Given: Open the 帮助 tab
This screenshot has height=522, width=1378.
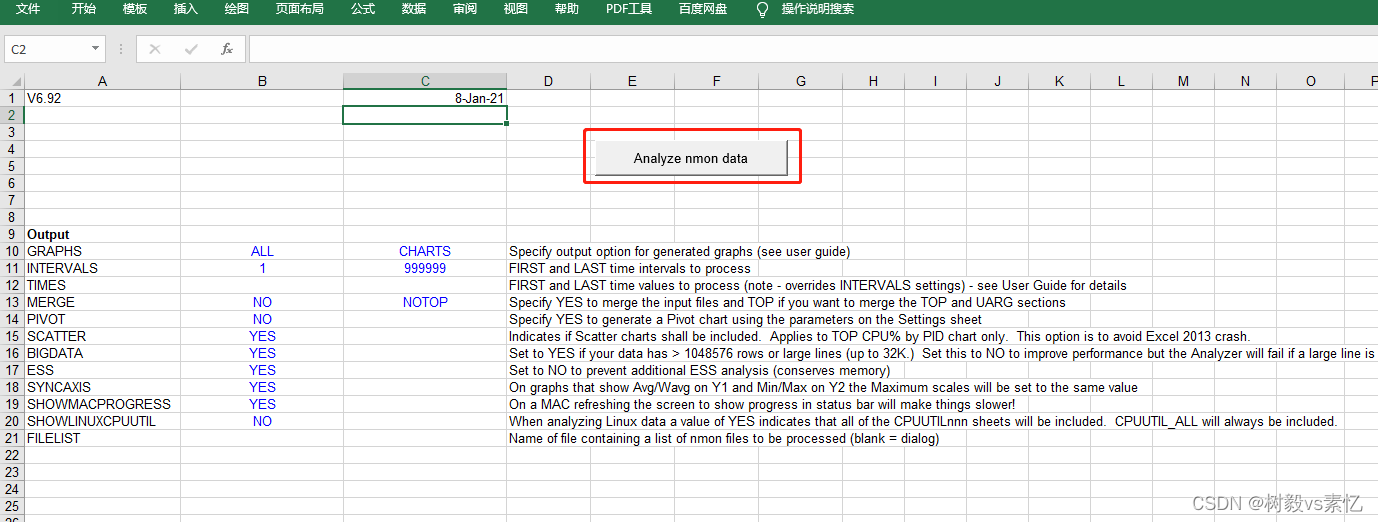Looking at the screenshot, I should click(567, 9).
